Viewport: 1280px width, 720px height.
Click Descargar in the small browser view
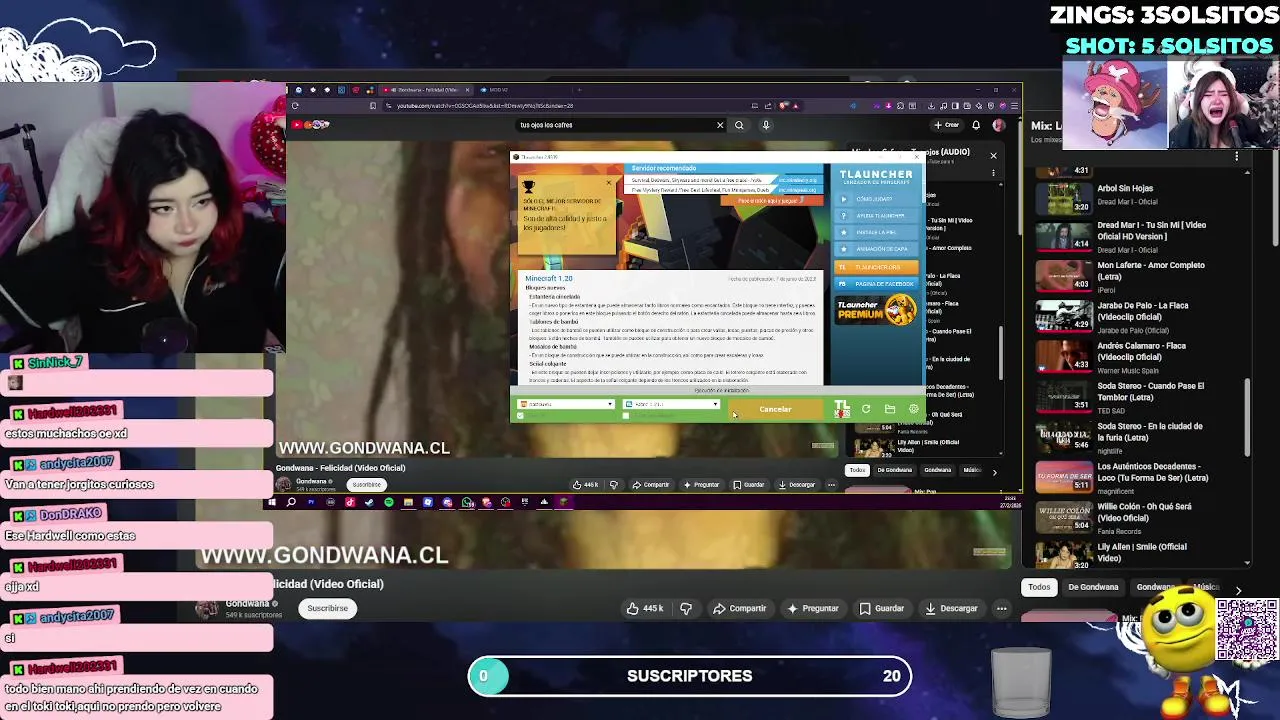[797, 485]
